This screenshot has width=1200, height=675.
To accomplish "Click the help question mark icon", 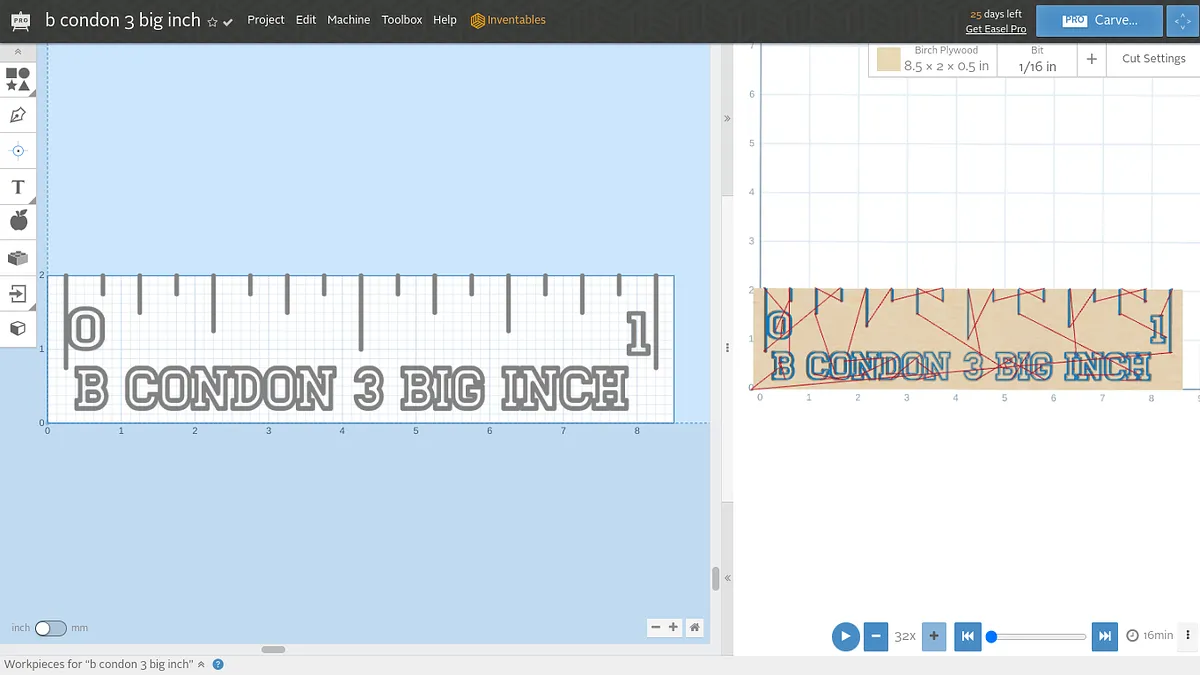I will coord(218,664).
